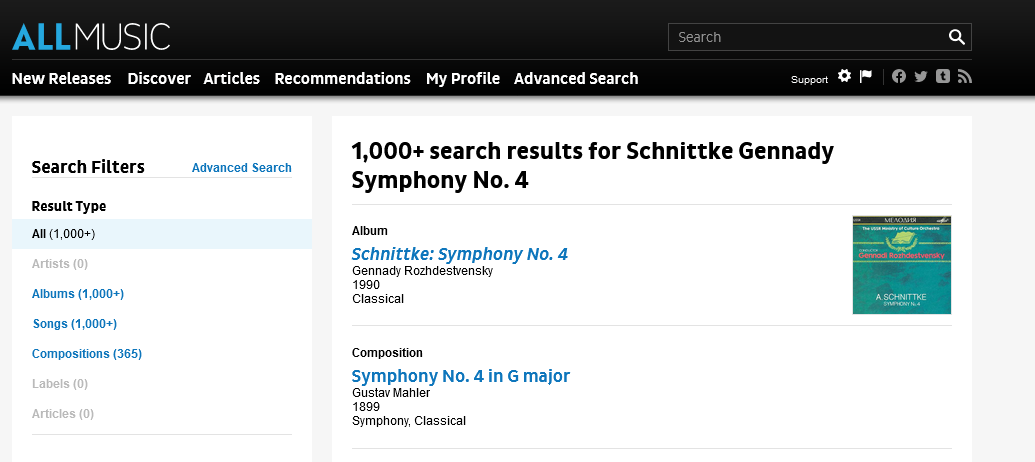Open New Releases menu
Image resolution: width=1035 pixels, height=462 pixels.
point(61,78)
